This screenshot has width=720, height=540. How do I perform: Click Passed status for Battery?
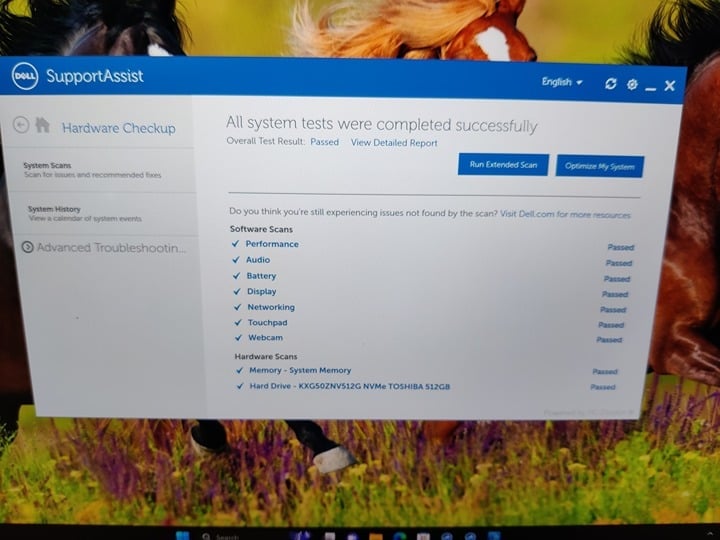(x=617, y=279)
